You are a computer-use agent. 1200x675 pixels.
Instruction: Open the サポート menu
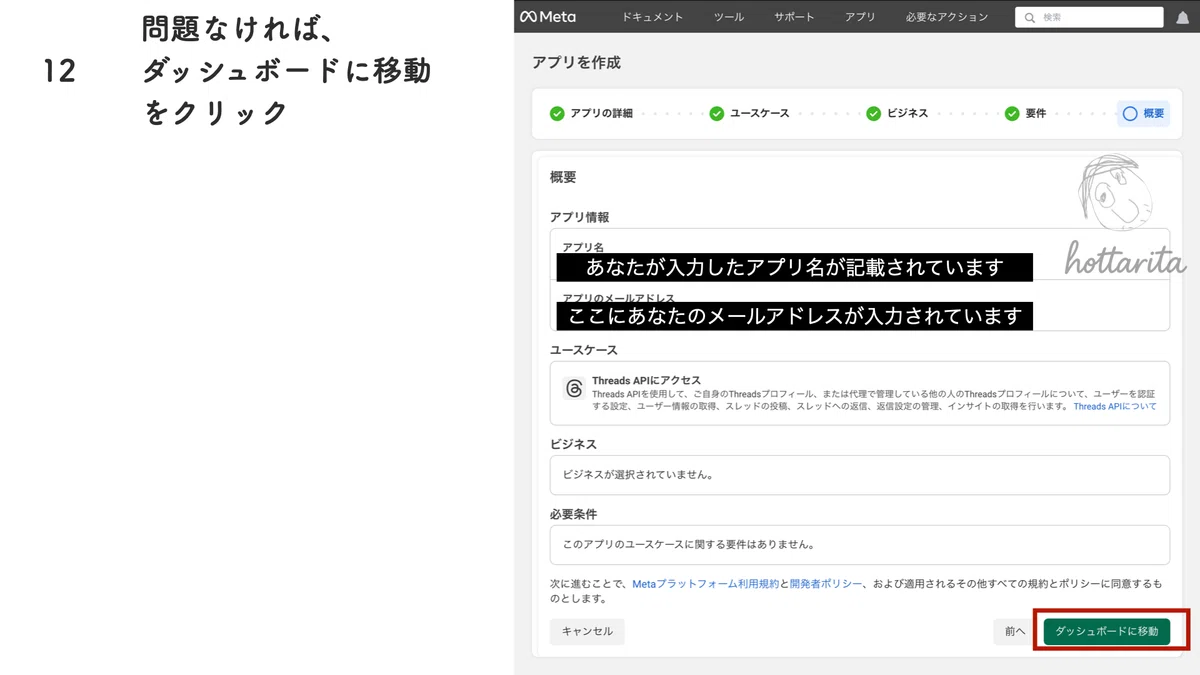[794, 17]
